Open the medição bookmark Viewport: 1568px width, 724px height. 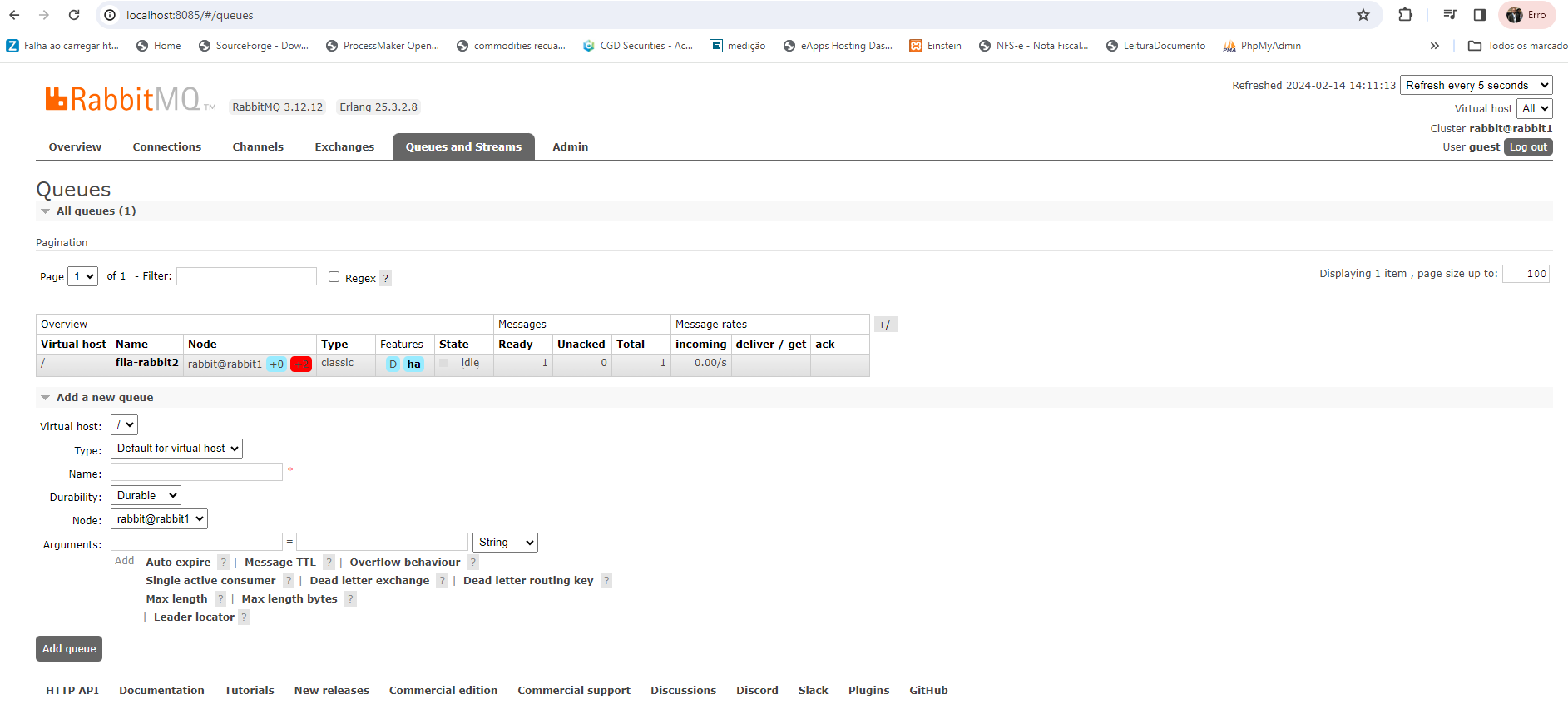pos(738,46)
